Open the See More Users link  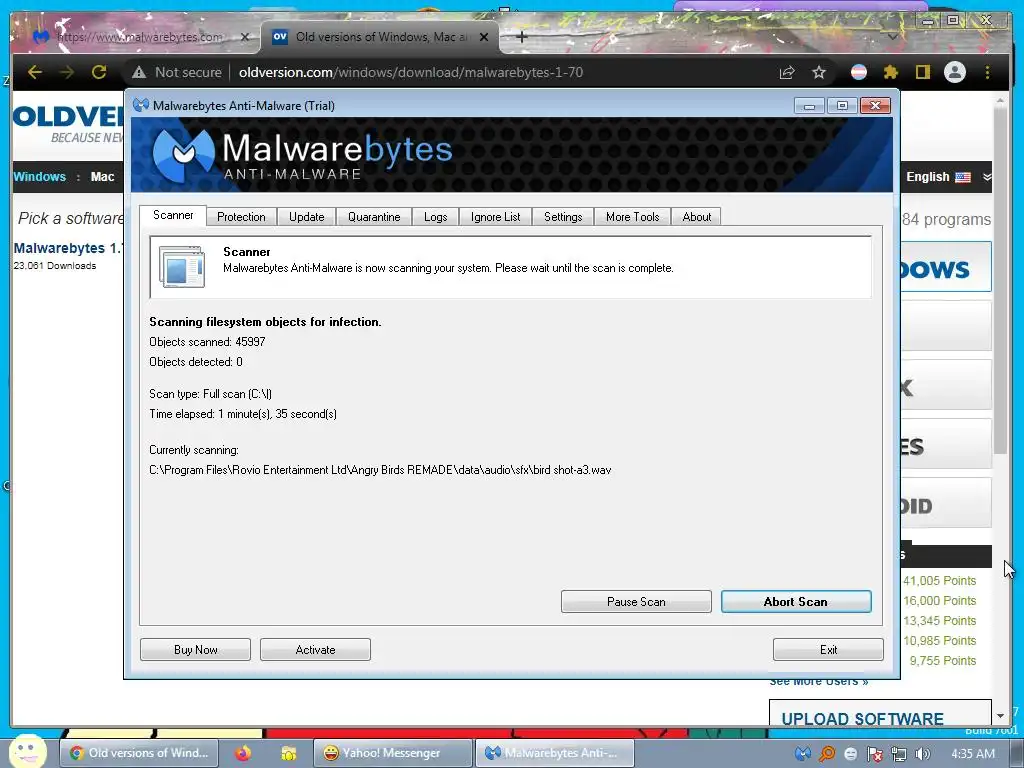click(819, 682)
